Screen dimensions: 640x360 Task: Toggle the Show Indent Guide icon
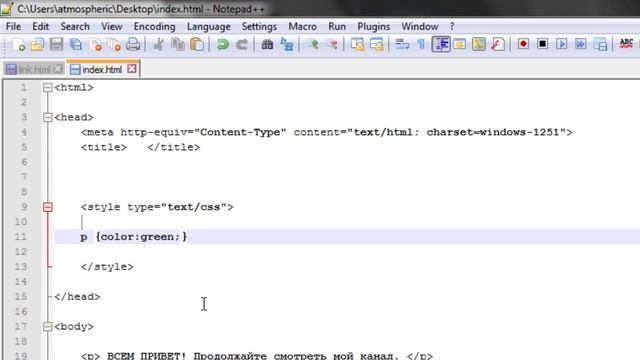(441, 44)
